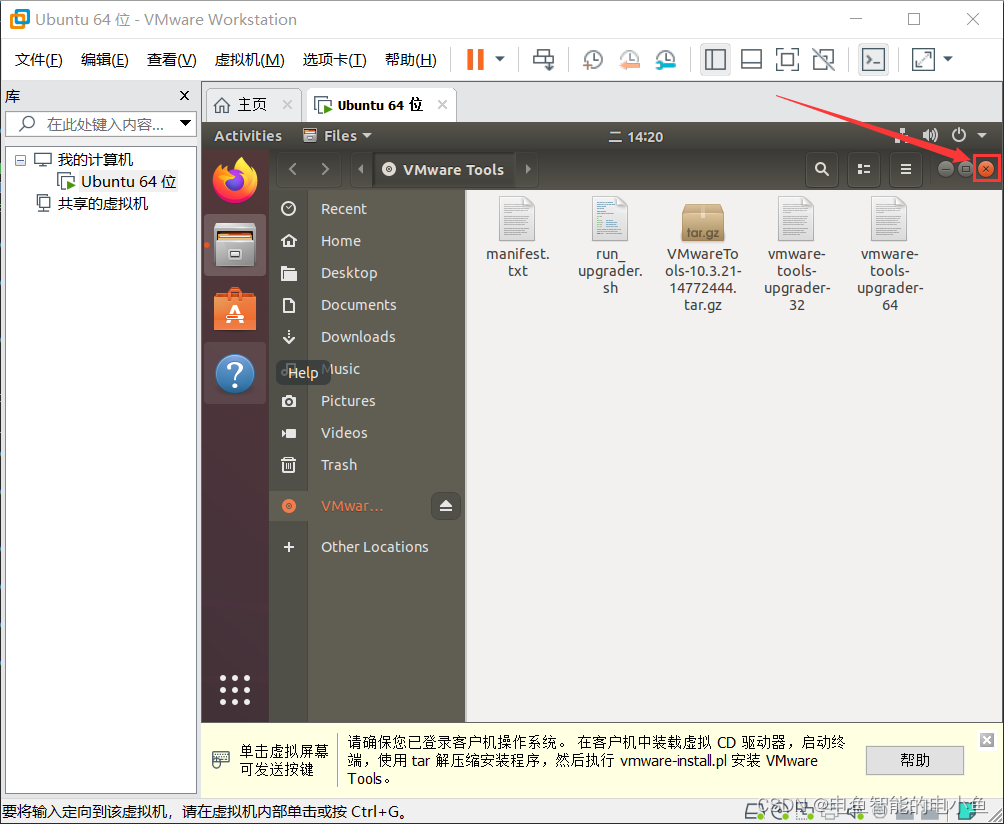This screenshot has height=824, width=1004.
Task: Toggle list/grid view in Files header
Action: [x=864, y=169]
